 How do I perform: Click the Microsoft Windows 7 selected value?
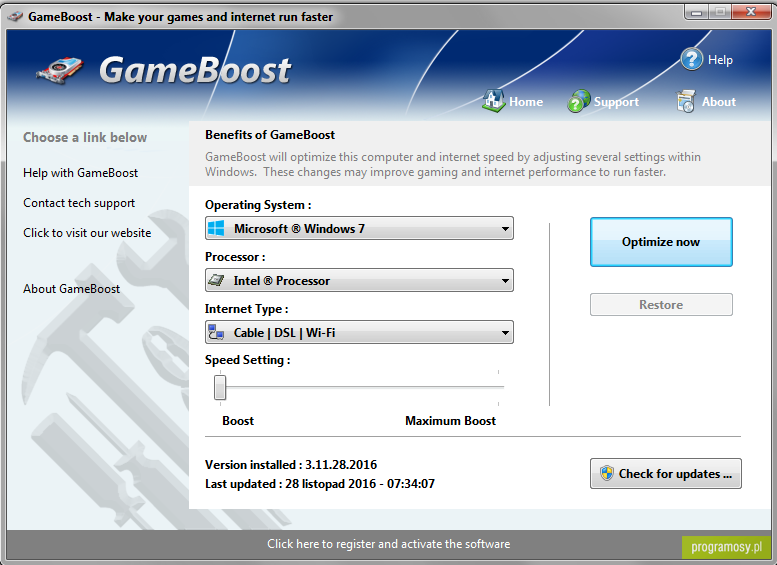click(299, 228)
